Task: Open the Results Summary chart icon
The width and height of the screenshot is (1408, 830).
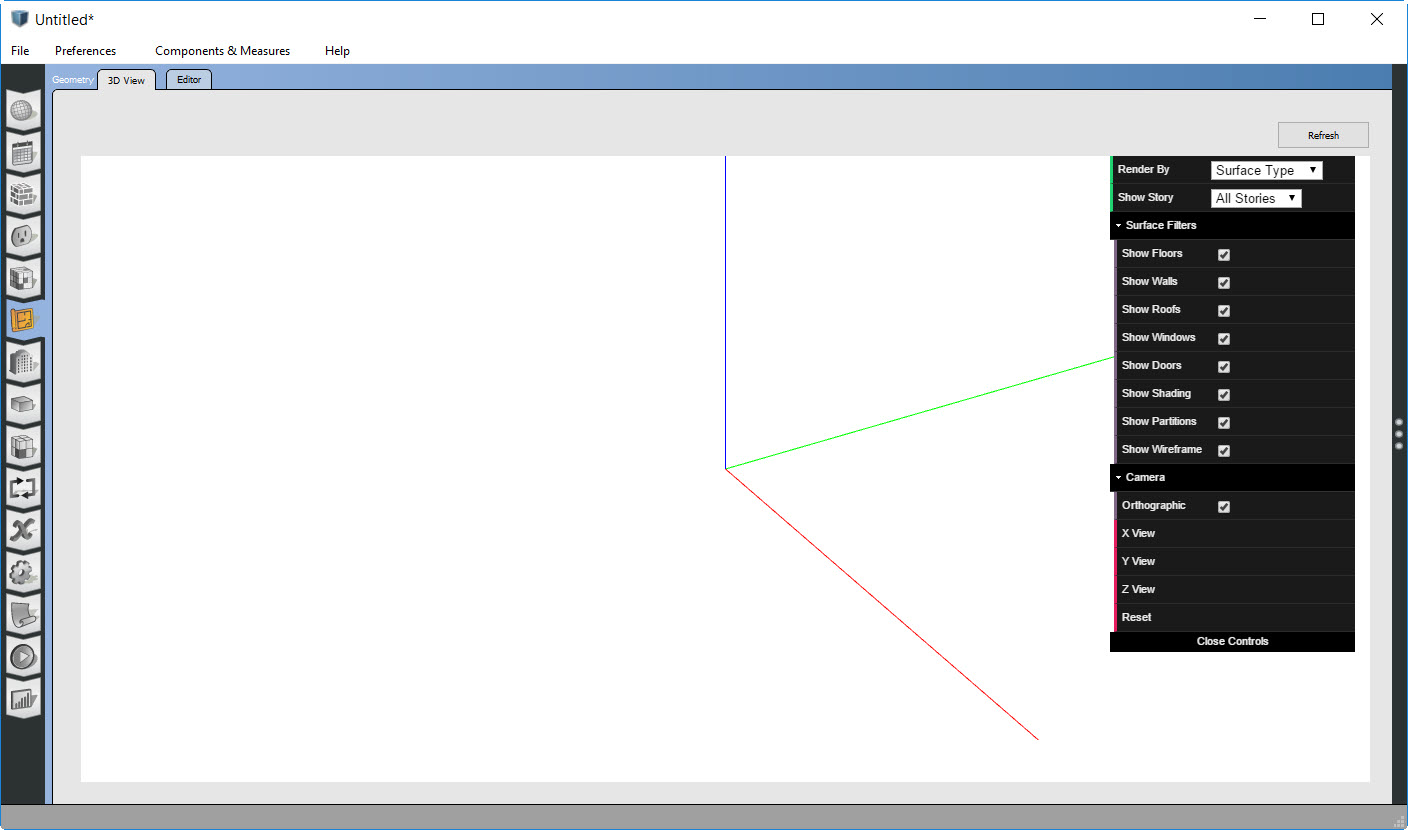Action: coord(23,699)
